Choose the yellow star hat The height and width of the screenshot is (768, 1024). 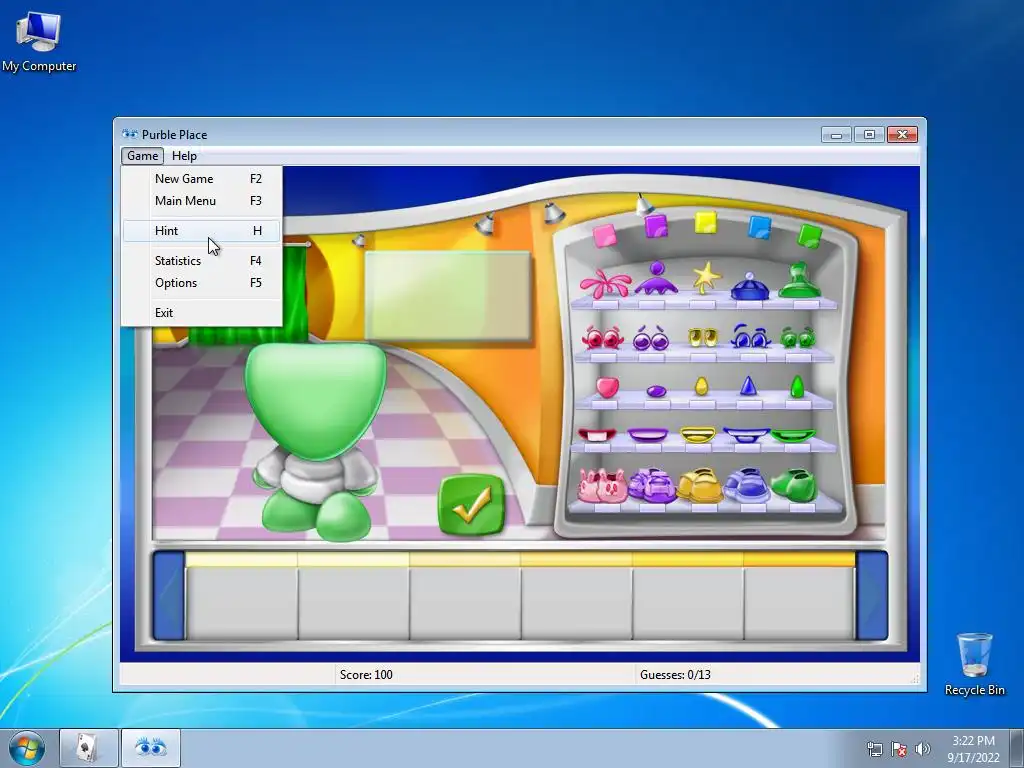(x=706, y=277)
